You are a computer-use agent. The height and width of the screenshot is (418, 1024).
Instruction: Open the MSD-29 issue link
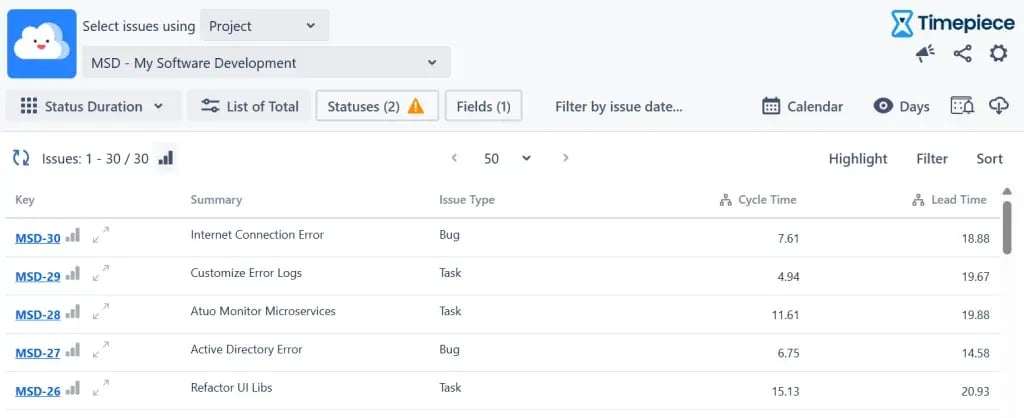point(38,276)
